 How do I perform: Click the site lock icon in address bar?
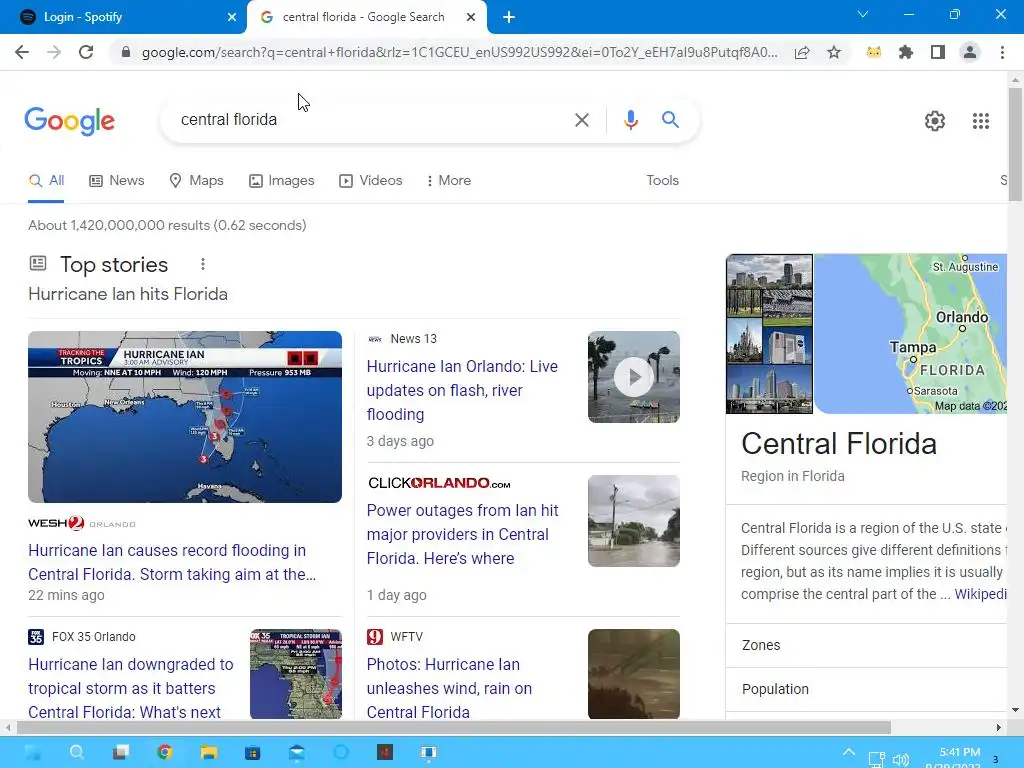pyautogui.click(x=126, y=52)
